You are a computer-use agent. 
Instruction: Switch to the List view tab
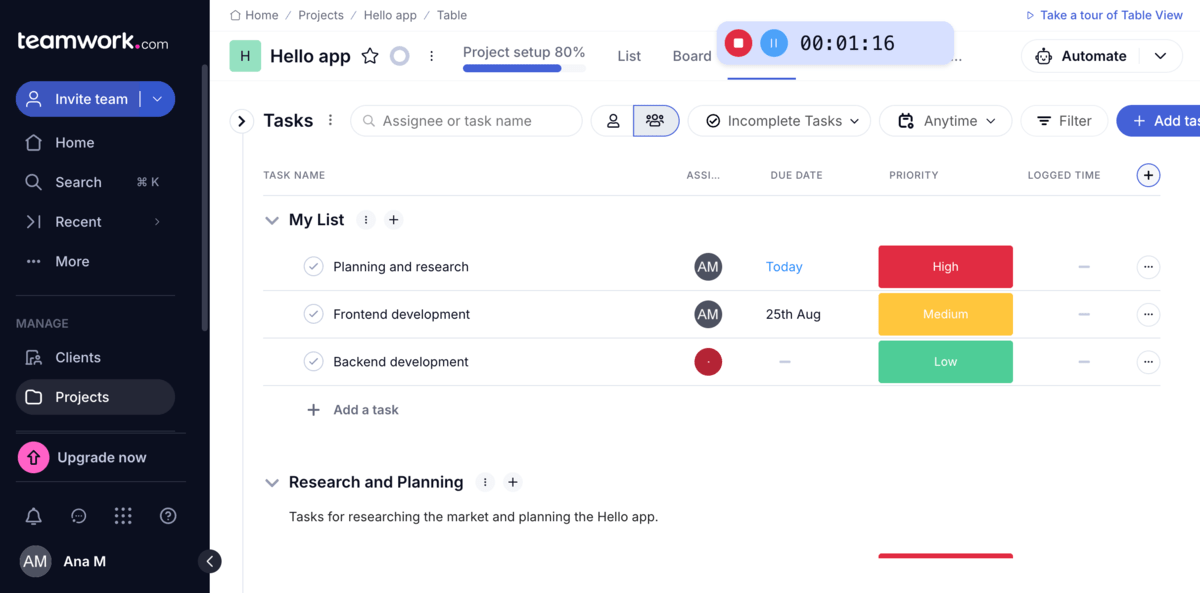click(629, 56)
